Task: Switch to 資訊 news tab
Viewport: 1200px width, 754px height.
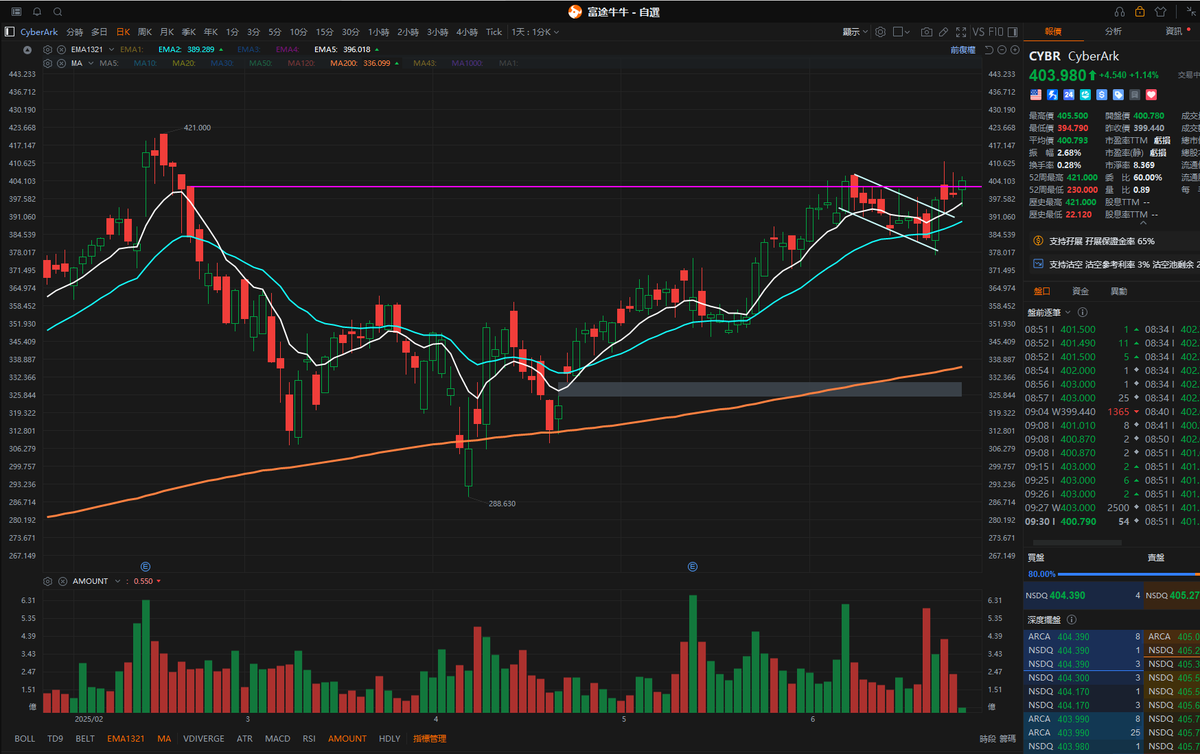Action: coord(1173,32)
